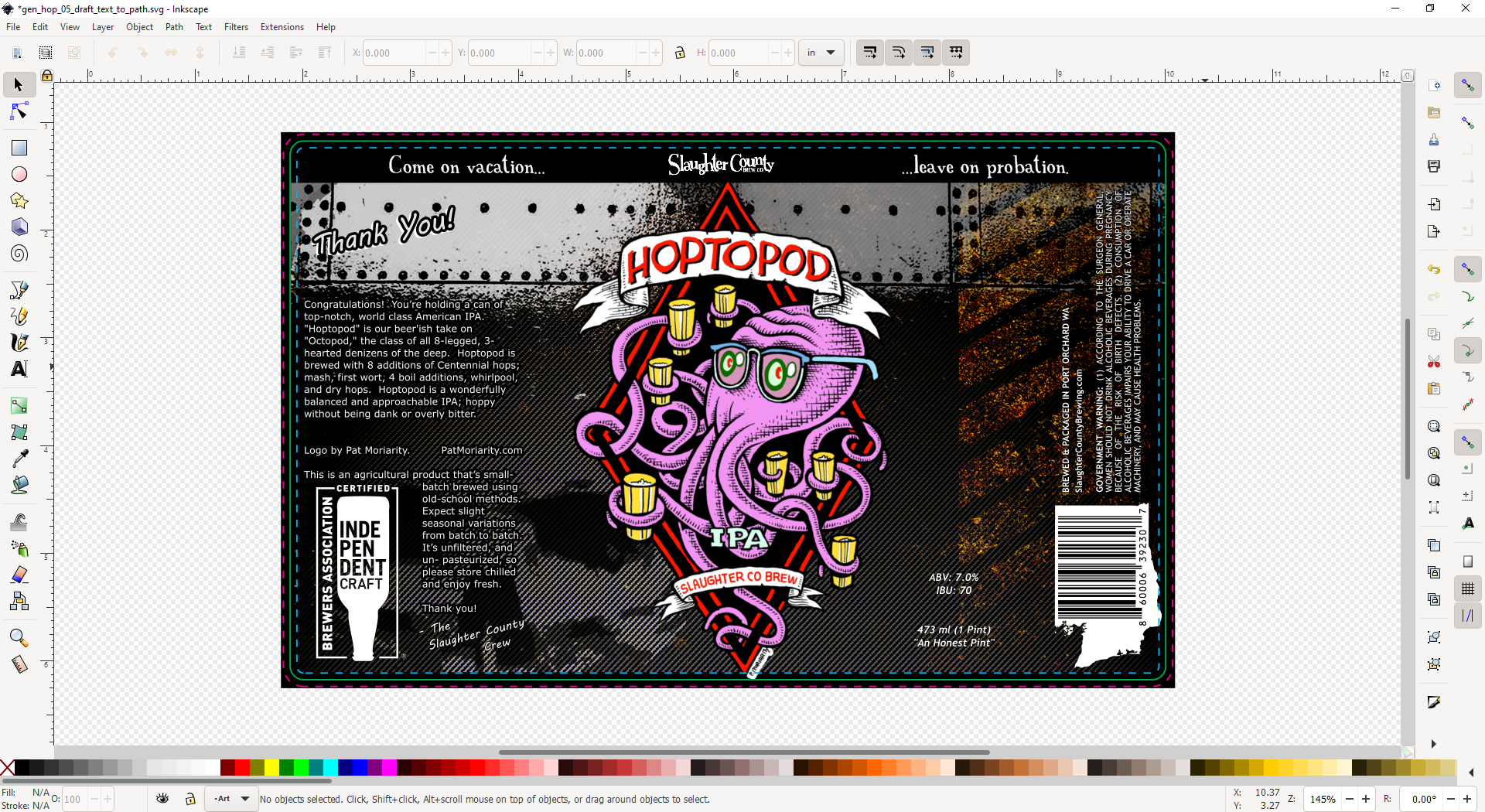Select the Rectangle tool

(x=19, y=147)
